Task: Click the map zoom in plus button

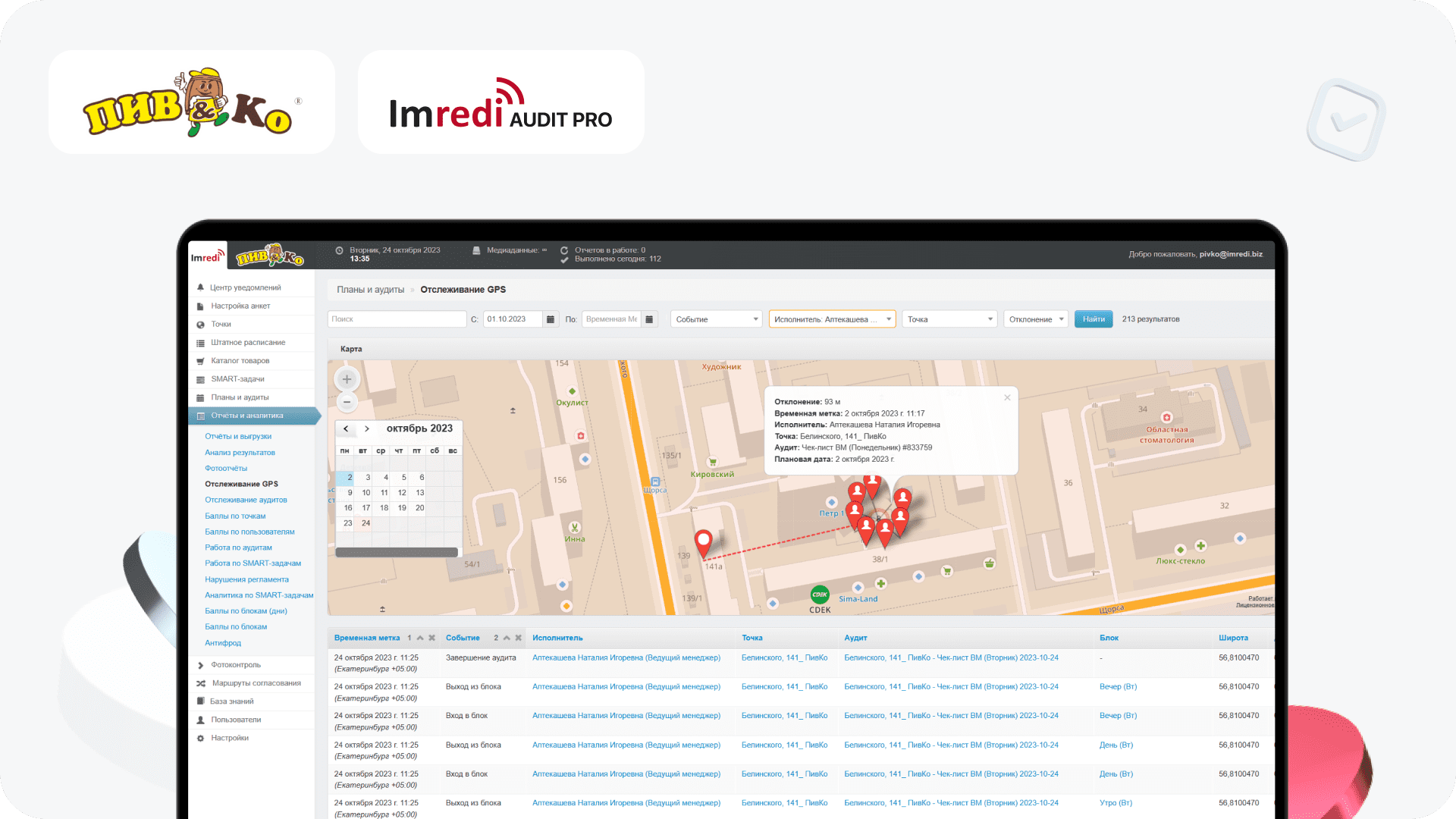Action: [347, 379]
